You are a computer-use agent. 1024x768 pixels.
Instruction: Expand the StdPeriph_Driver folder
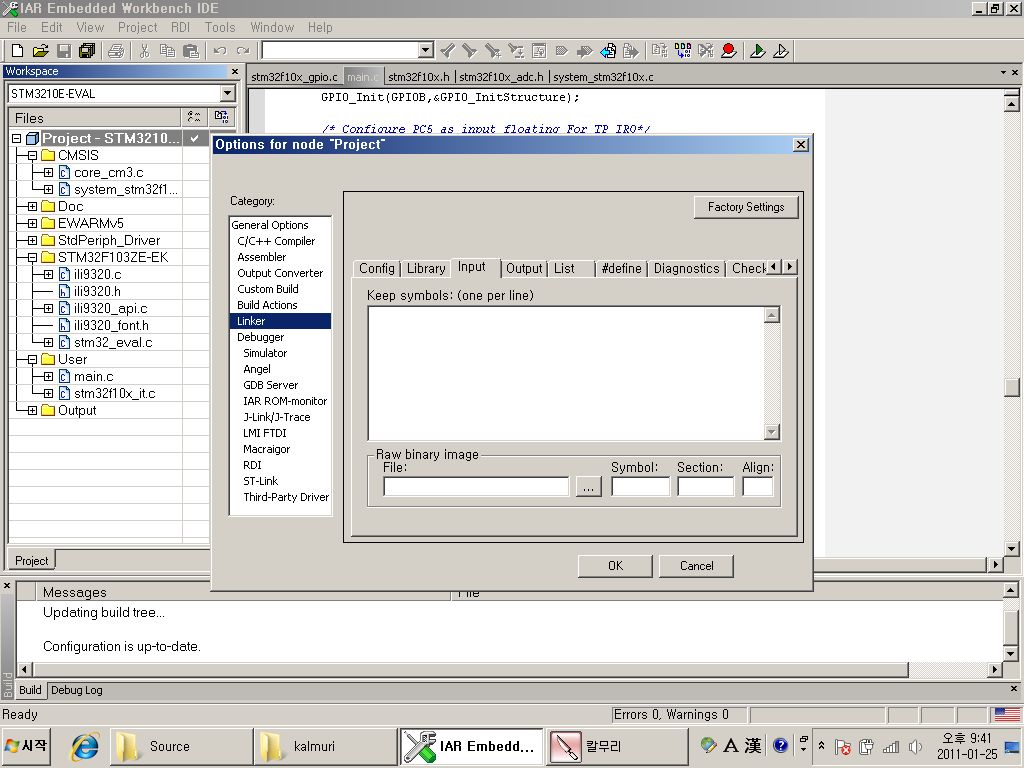[32, 240]
